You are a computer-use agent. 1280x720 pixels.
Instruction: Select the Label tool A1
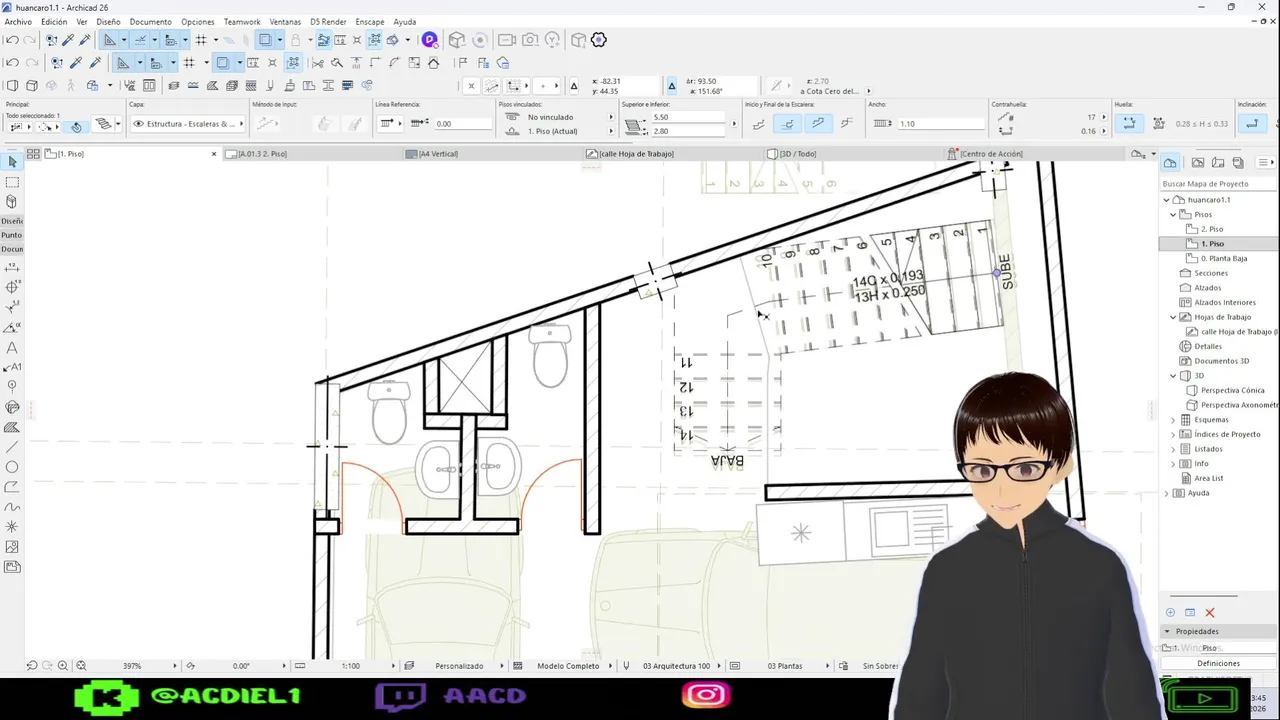[x=12, y=367]
